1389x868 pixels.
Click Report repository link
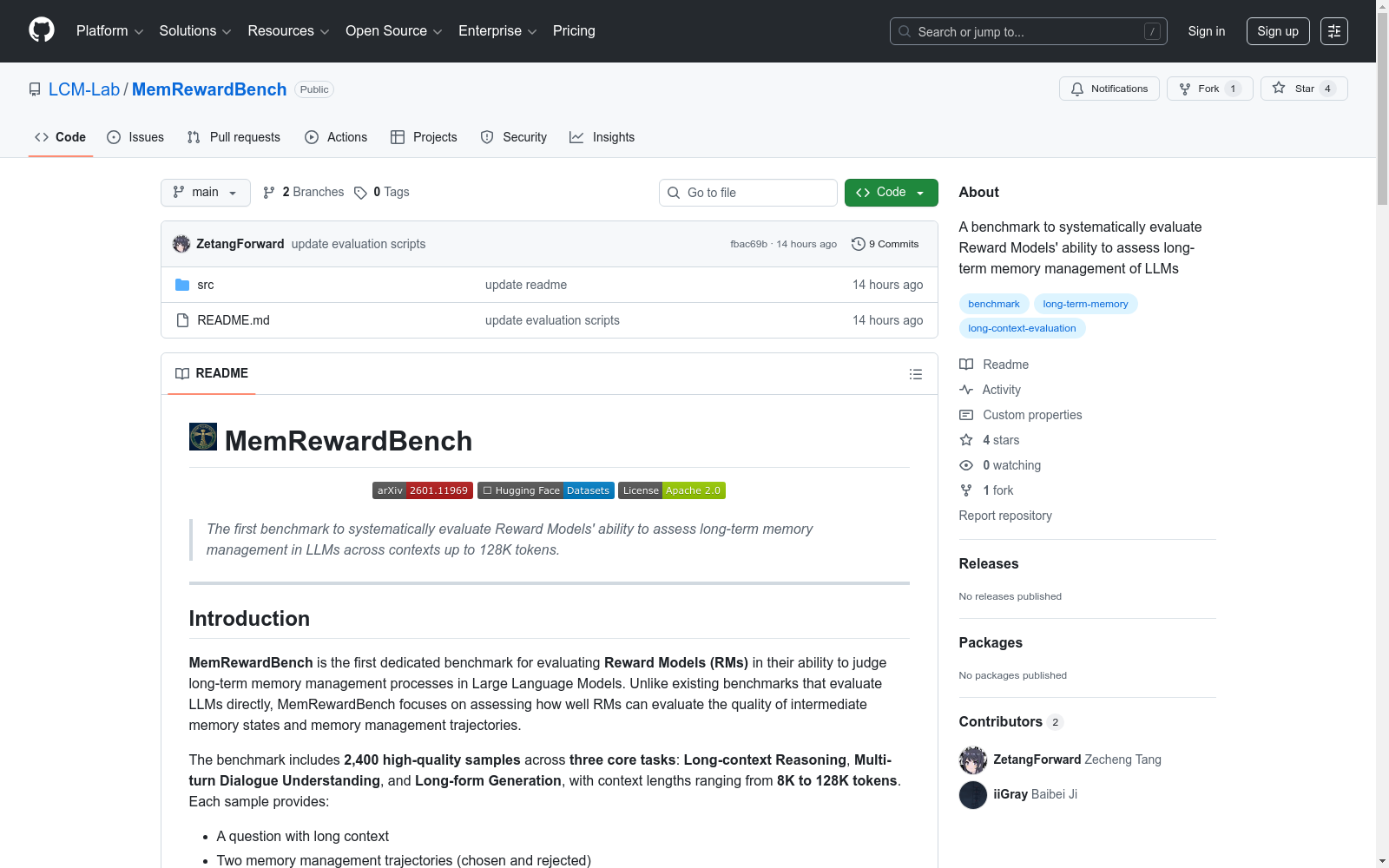click(1005, 516)
